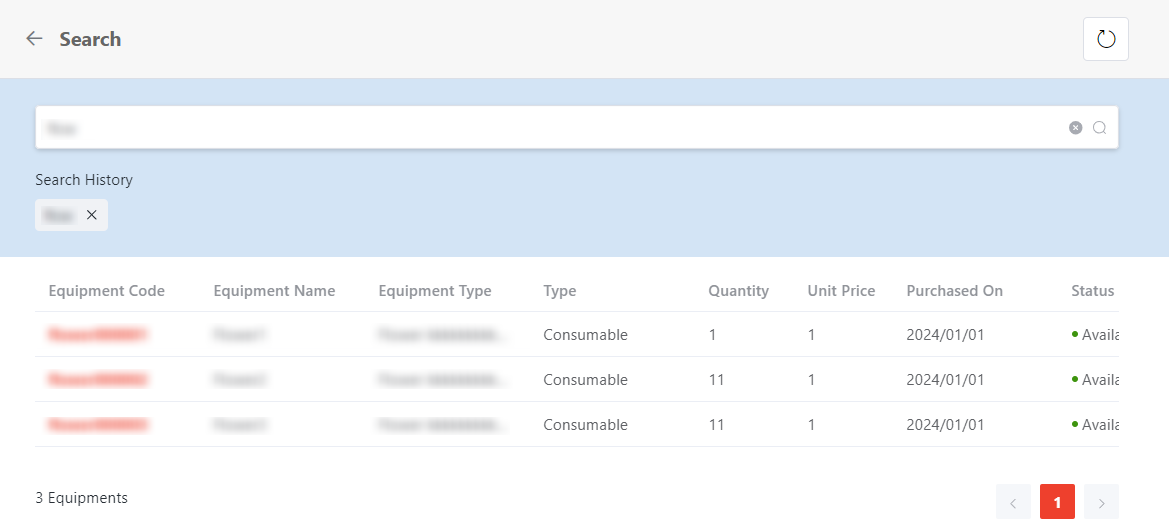
Task: Open the first row's red equipment code link
Action: pos(98,335)
